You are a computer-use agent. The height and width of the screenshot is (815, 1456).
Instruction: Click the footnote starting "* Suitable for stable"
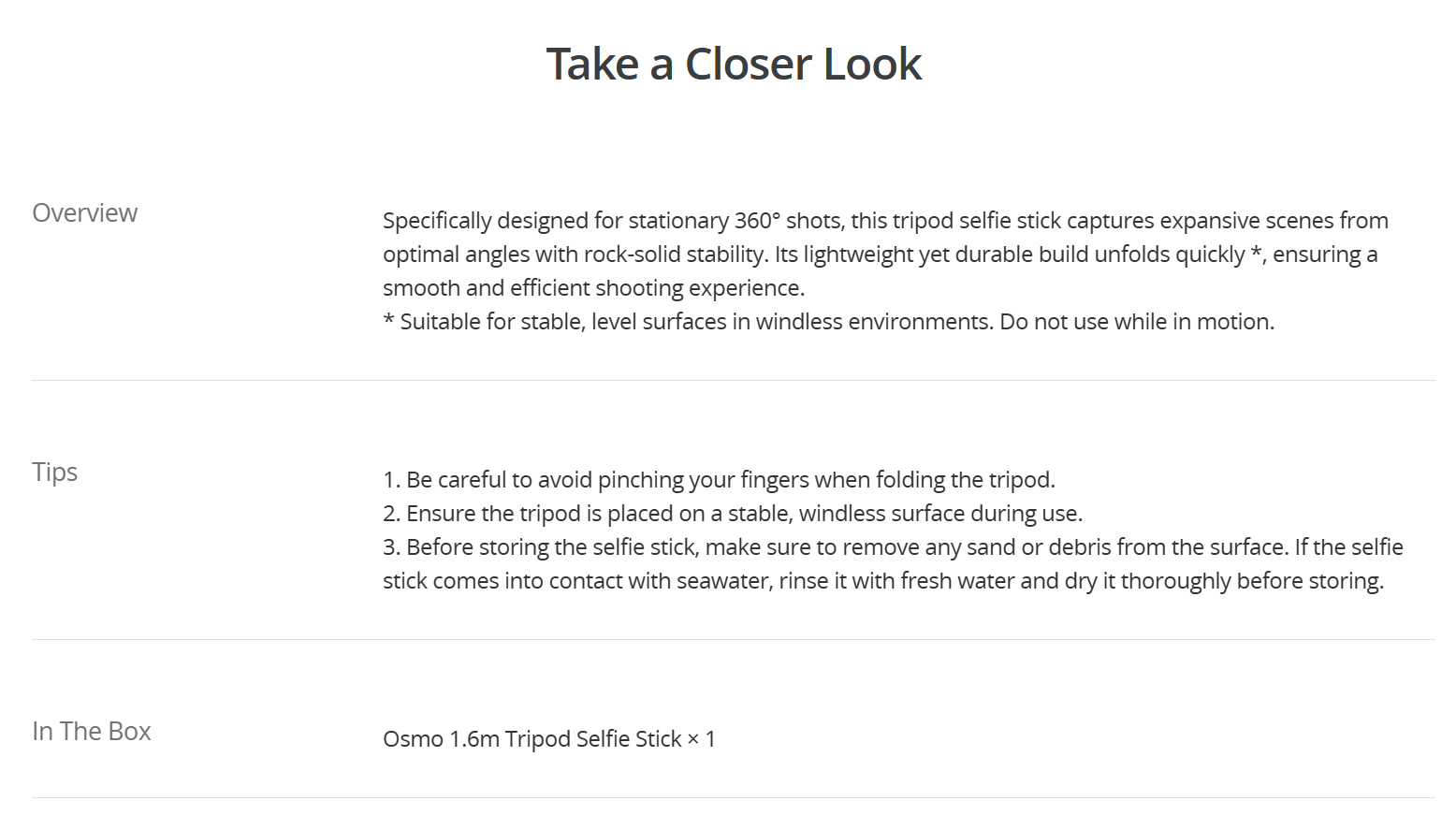point(828,322)
